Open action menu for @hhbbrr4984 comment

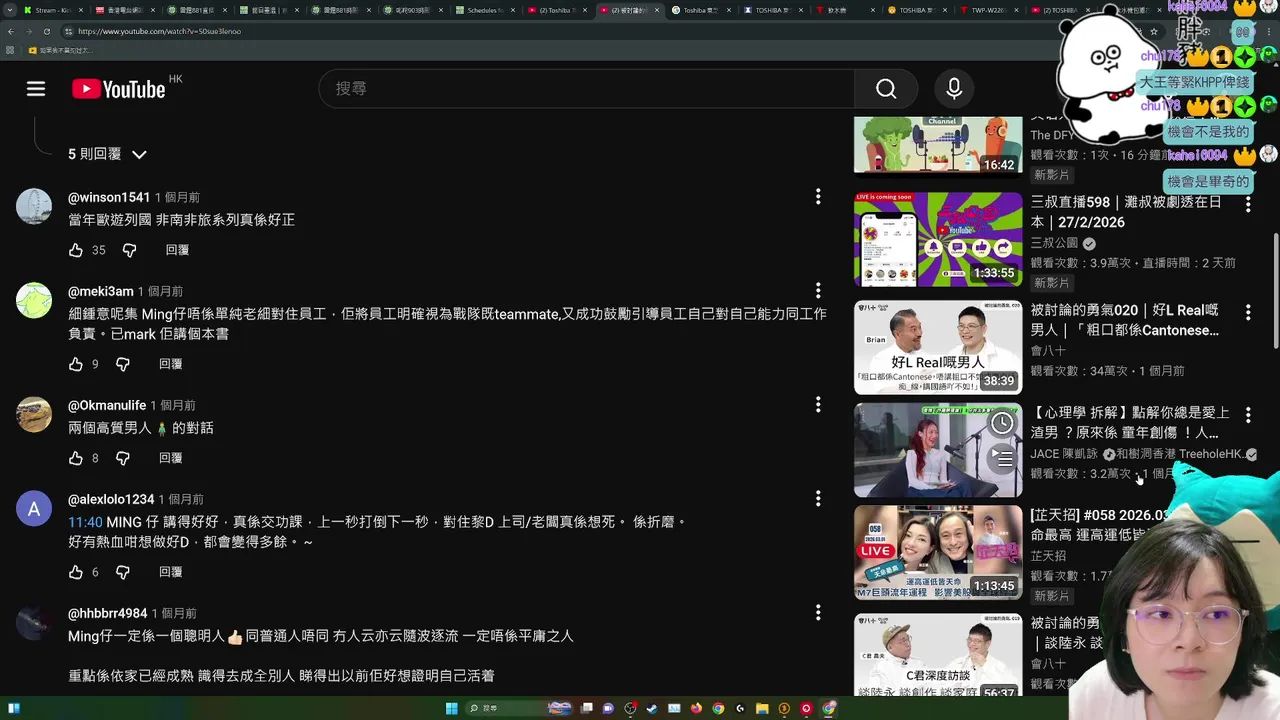(818, 612)
